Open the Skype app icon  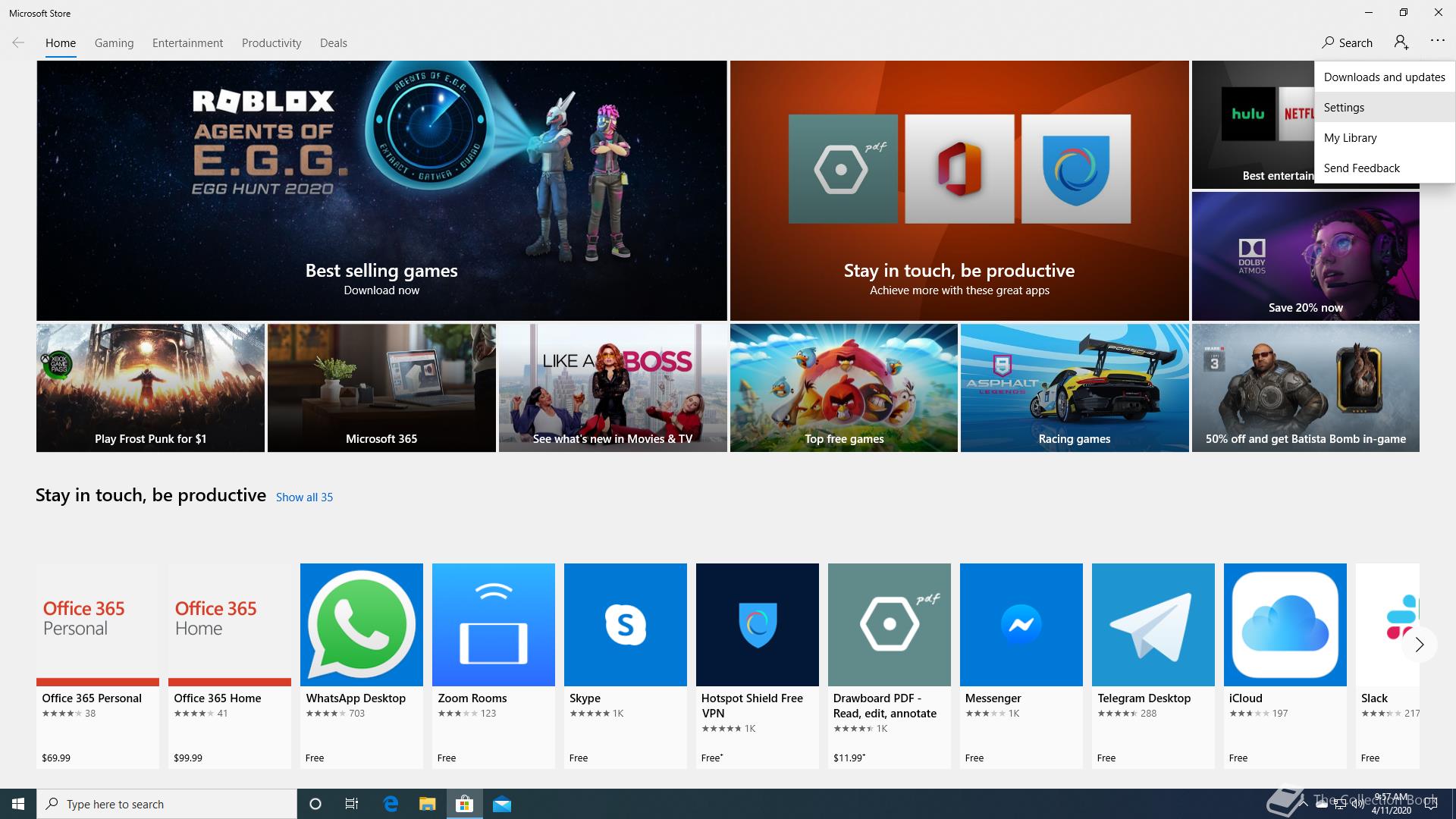click(x=626, y=625)
